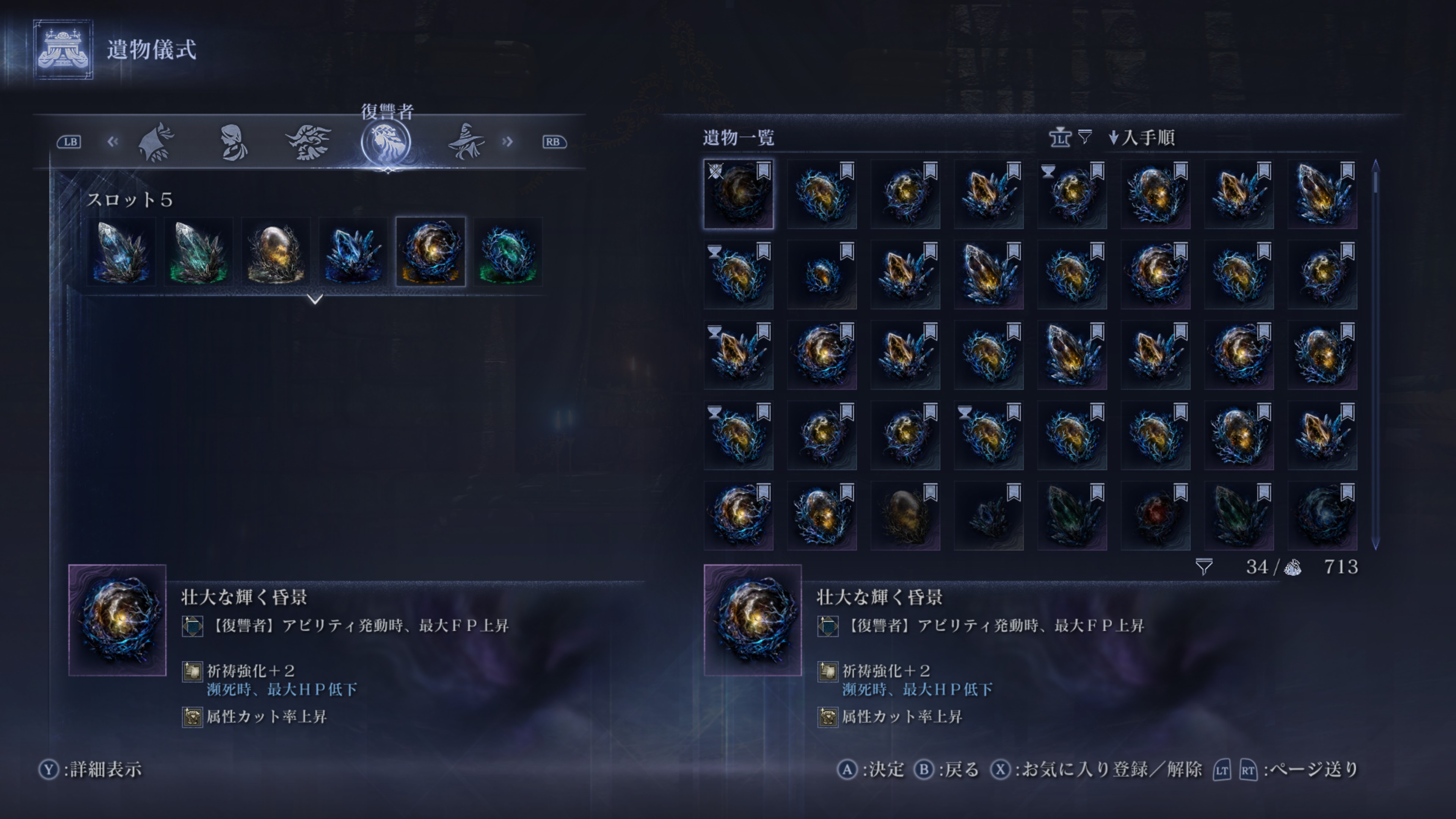The height and width of the screenshot is (819, 1456).
Task: Click the 遺物儀式 altar icon in header
Action: tap(63, 50)
